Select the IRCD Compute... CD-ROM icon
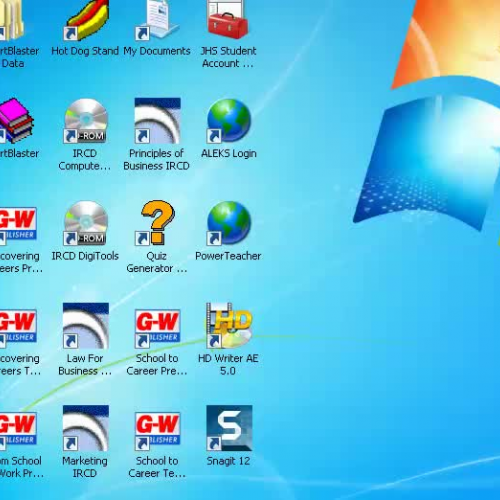500x500 pixels. click(x=86, y=121)
